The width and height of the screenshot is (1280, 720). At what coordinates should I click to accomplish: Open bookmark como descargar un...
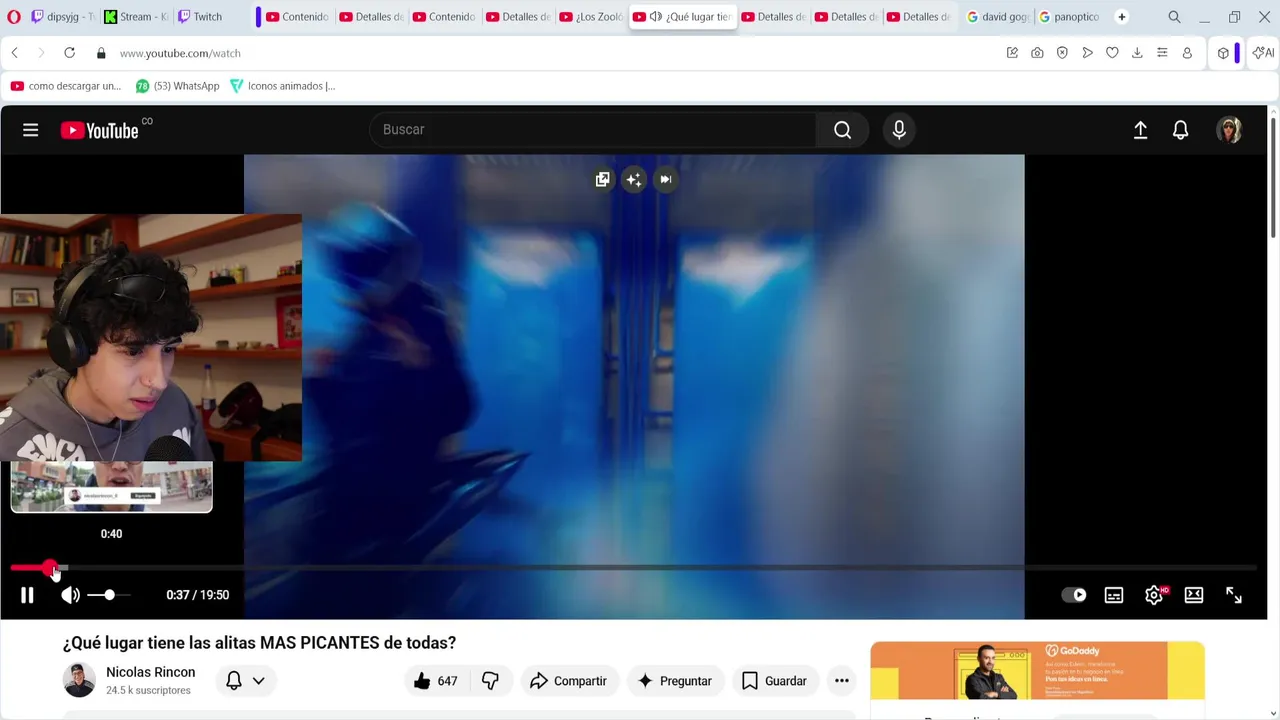[x=66, y=86]
